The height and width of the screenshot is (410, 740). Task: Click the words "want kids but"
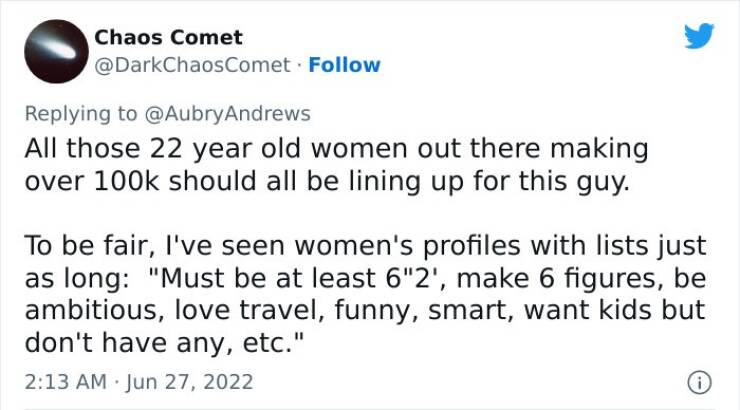(625, 305)
